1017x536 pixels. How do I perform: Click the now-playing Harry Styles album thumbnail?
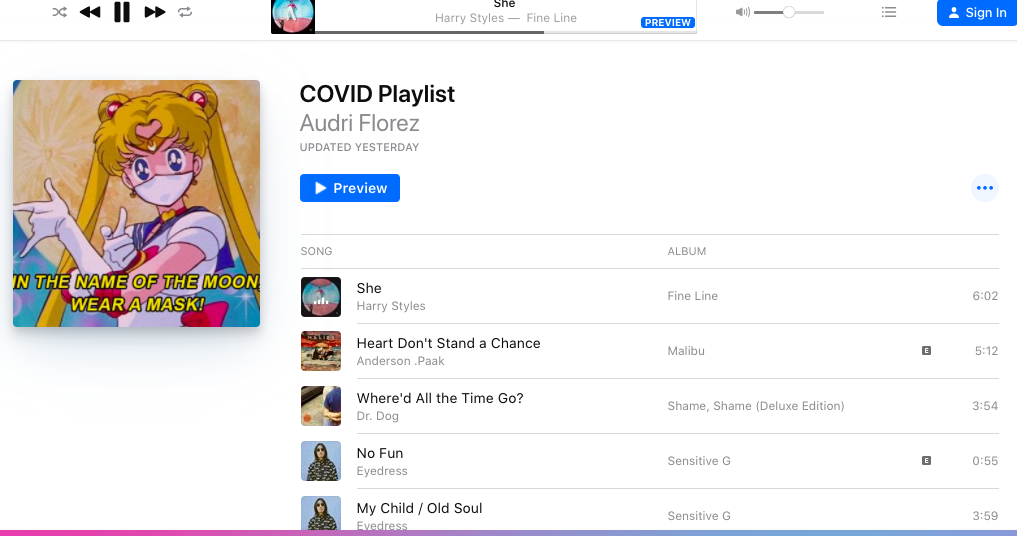click(293, 17)
